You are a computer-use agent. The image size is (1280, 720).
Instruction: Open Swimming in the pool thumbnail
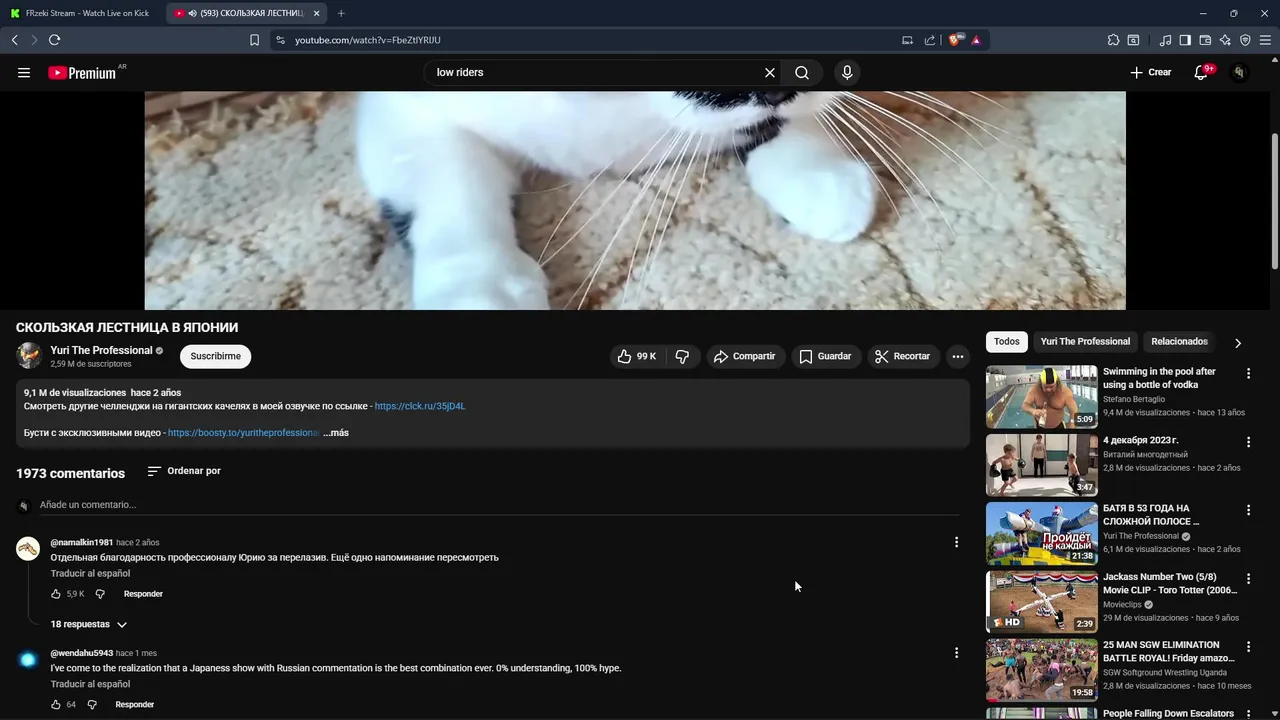[x=1041, y=397]
